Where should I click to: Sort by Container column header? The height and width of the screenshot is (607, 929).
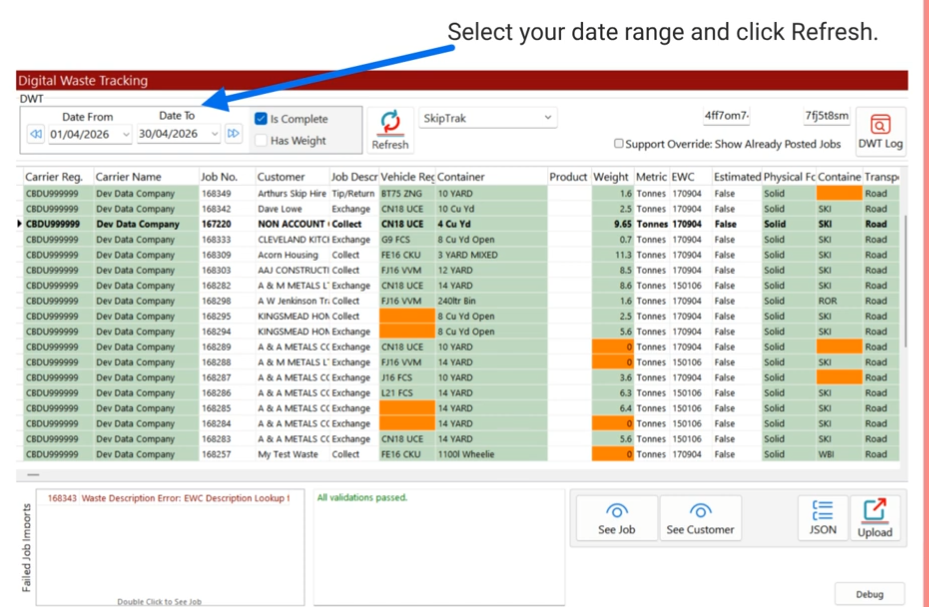[491, 176]
